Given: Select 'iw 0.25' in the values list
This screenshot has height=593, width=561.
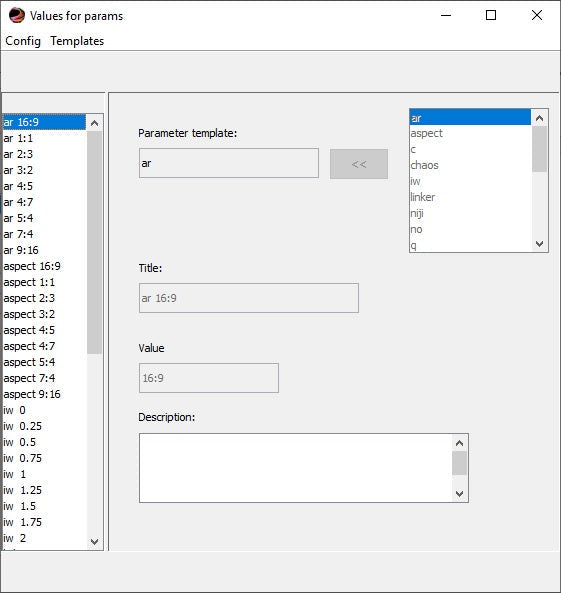Looking at the screenshot, I should tap(44, 426).
